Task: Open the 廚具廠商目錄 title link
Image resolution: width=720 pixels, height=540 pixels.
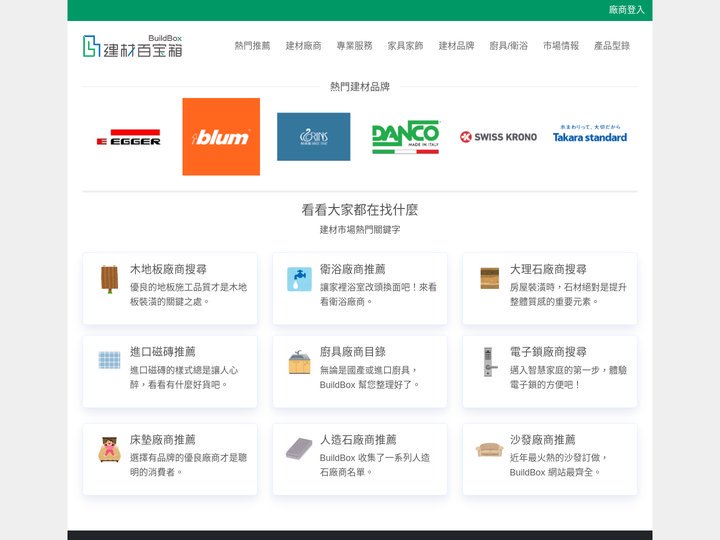Action: tap(353, 352)
